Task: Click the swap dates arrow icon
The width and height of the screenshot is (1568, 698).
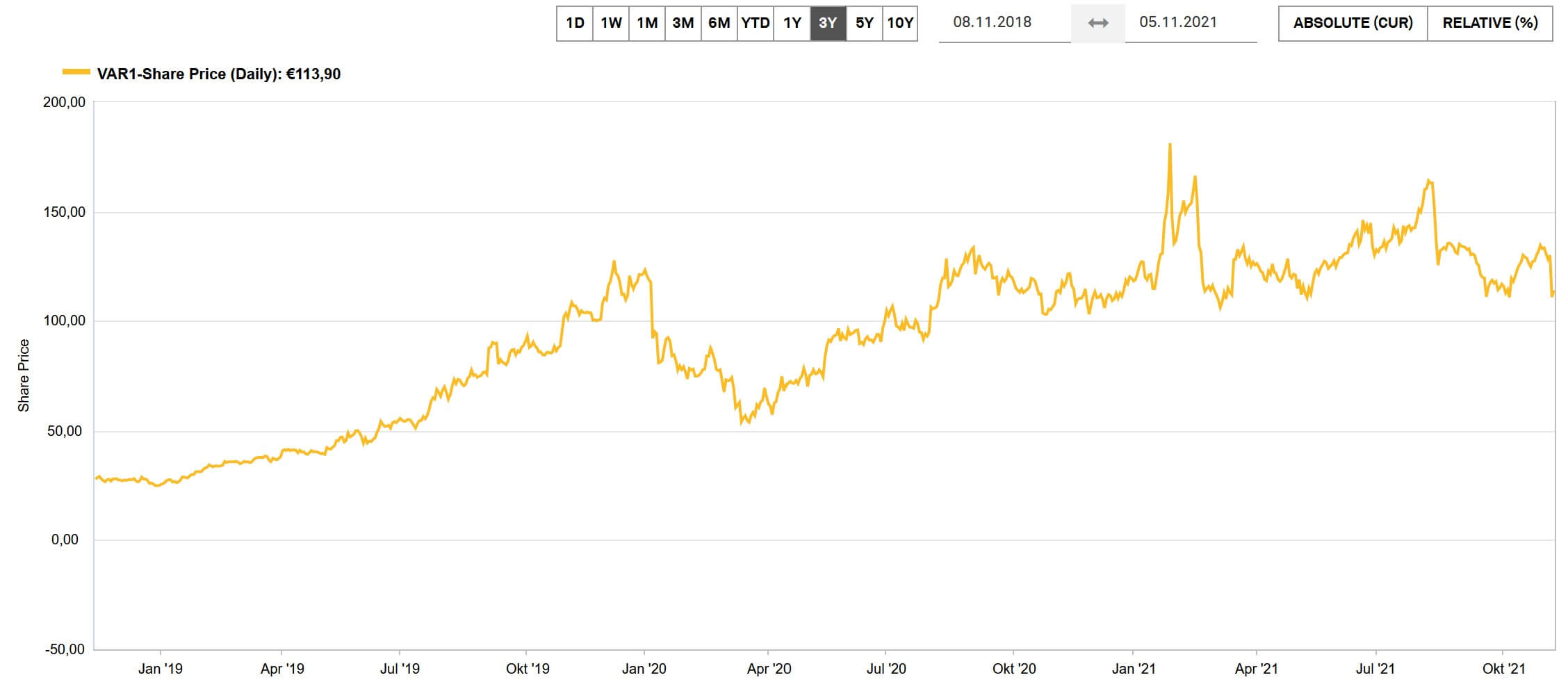Action: pyautogui.click(x=1098, y=22)
